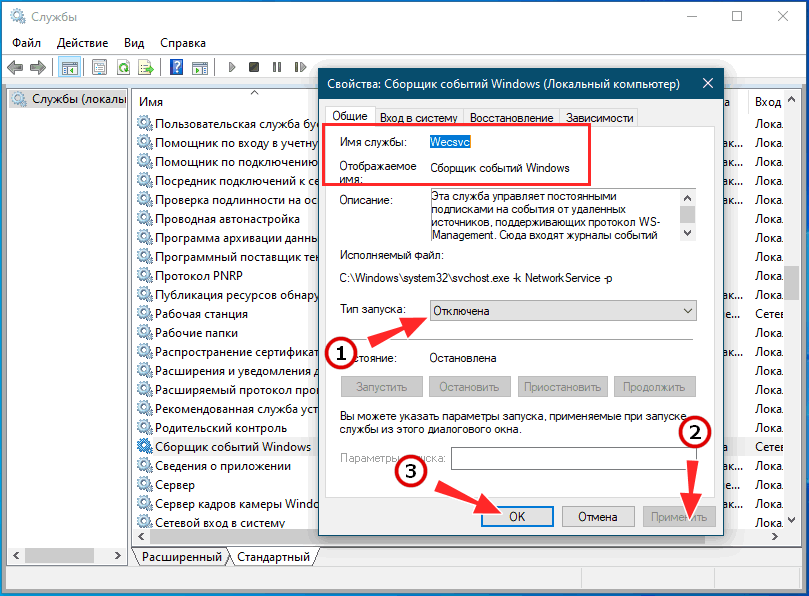Viewport: 809px width, 596px height.
Task: Click gear icon beside Проводная автонастройка
Action: click(x=144, y=218)
